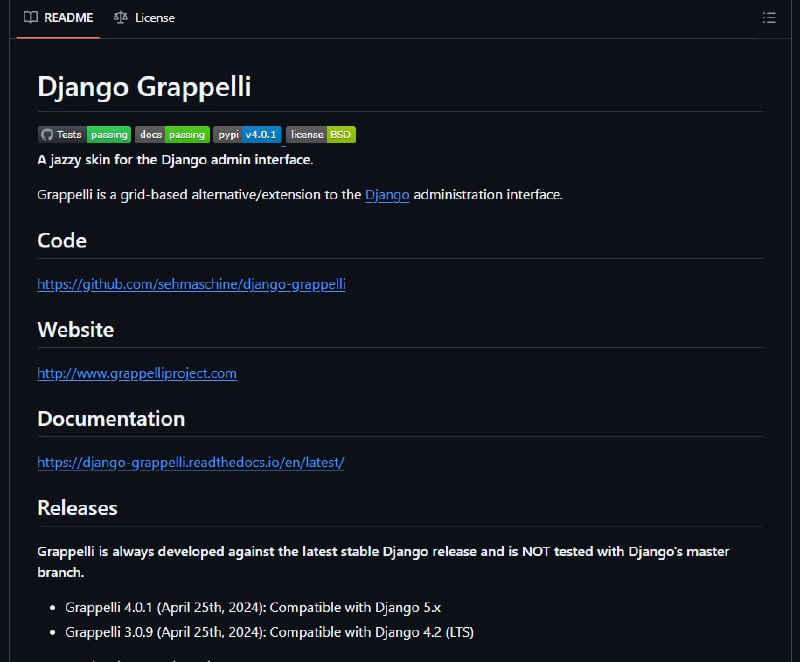Open the pypi v4.0.1 badge
This screenshot has width=800, height=662.
[247, 134]
